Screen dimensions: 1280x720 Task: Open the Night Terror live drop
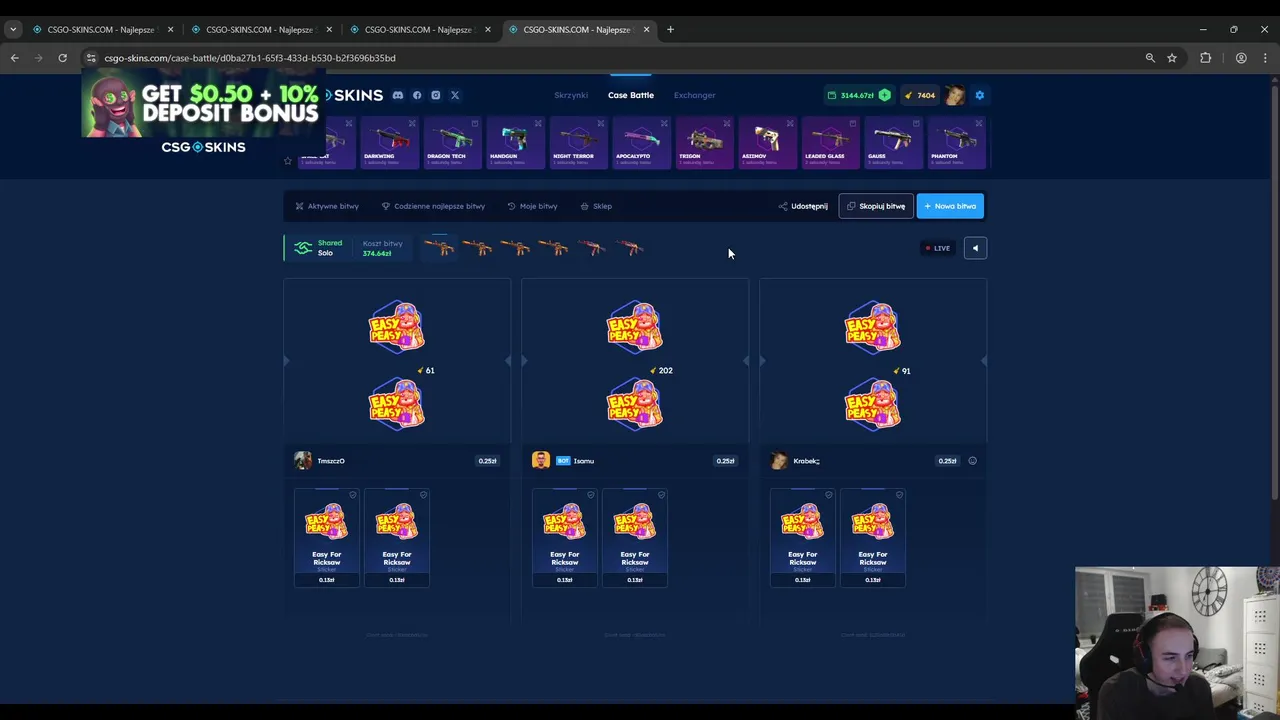pyautogui.click(x=579, y=142)
